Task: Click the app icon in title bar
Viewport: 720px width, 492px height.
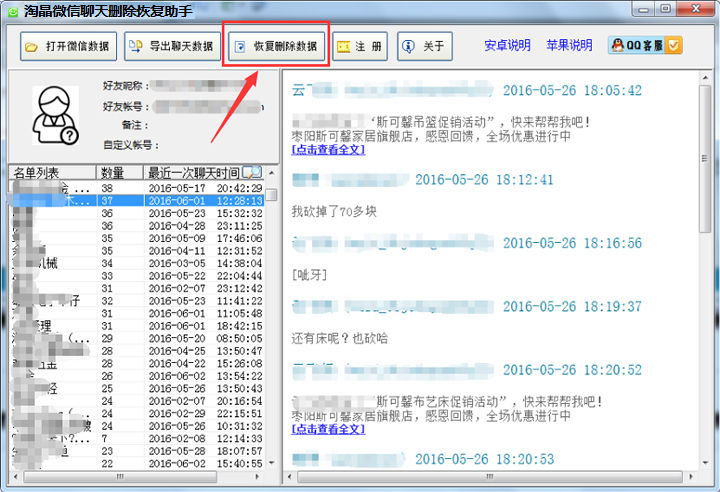Action: click(x=13, y=11)
